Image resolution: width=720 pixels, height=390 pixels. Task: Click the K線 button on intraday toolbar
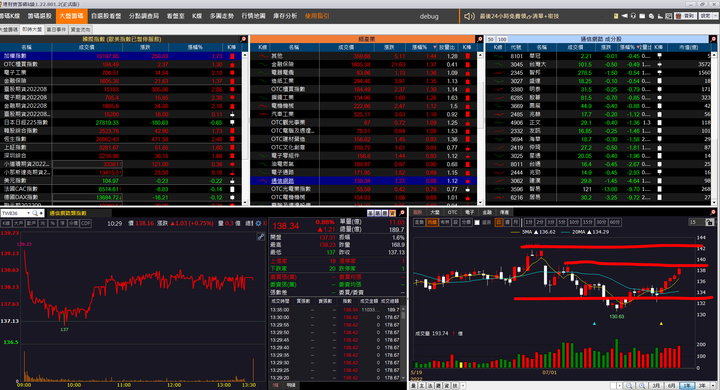(x=6, y=223)
